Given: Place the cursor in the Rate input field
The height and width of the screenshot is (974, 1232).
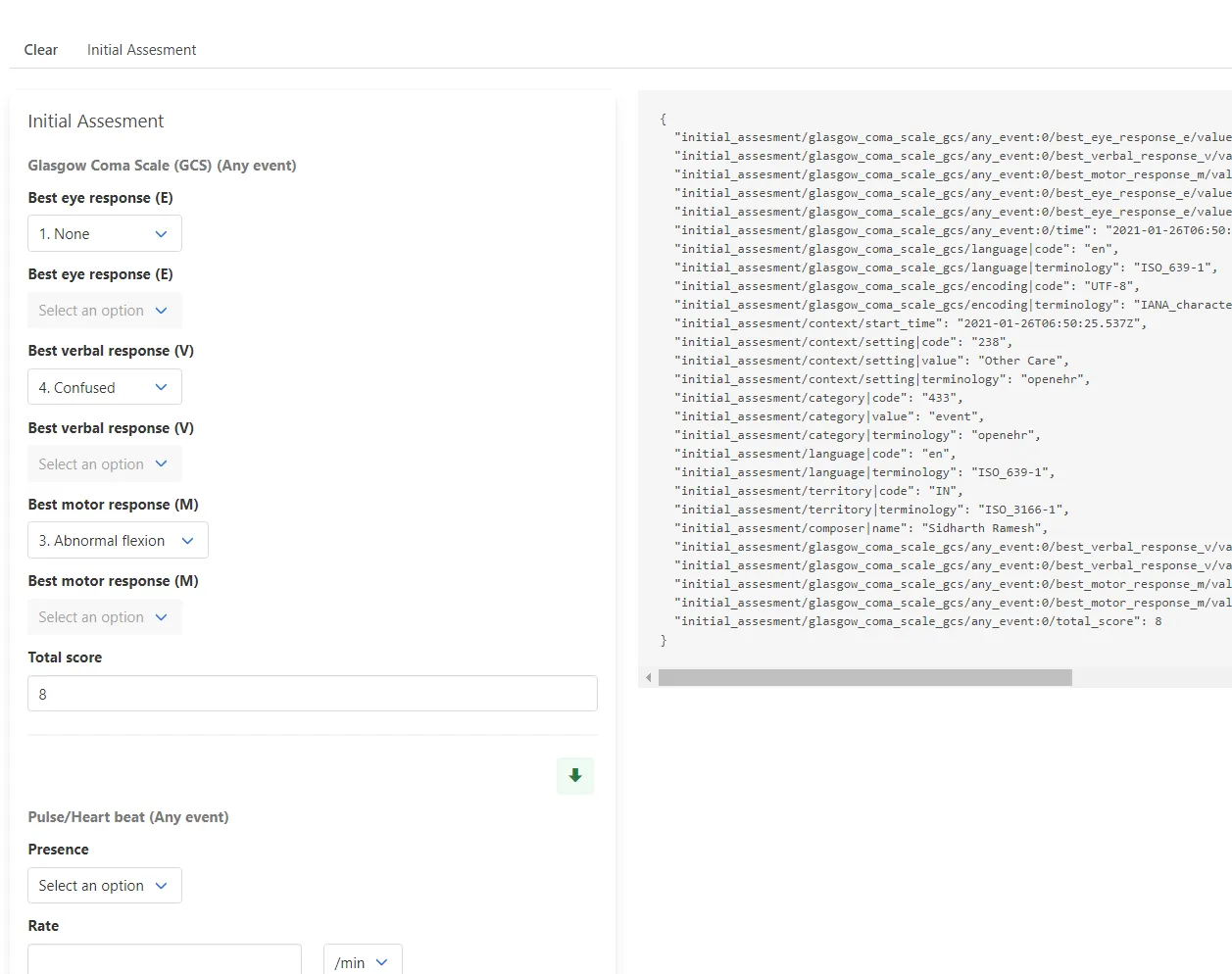Looking at the screenshot, I should coord(164,962).
